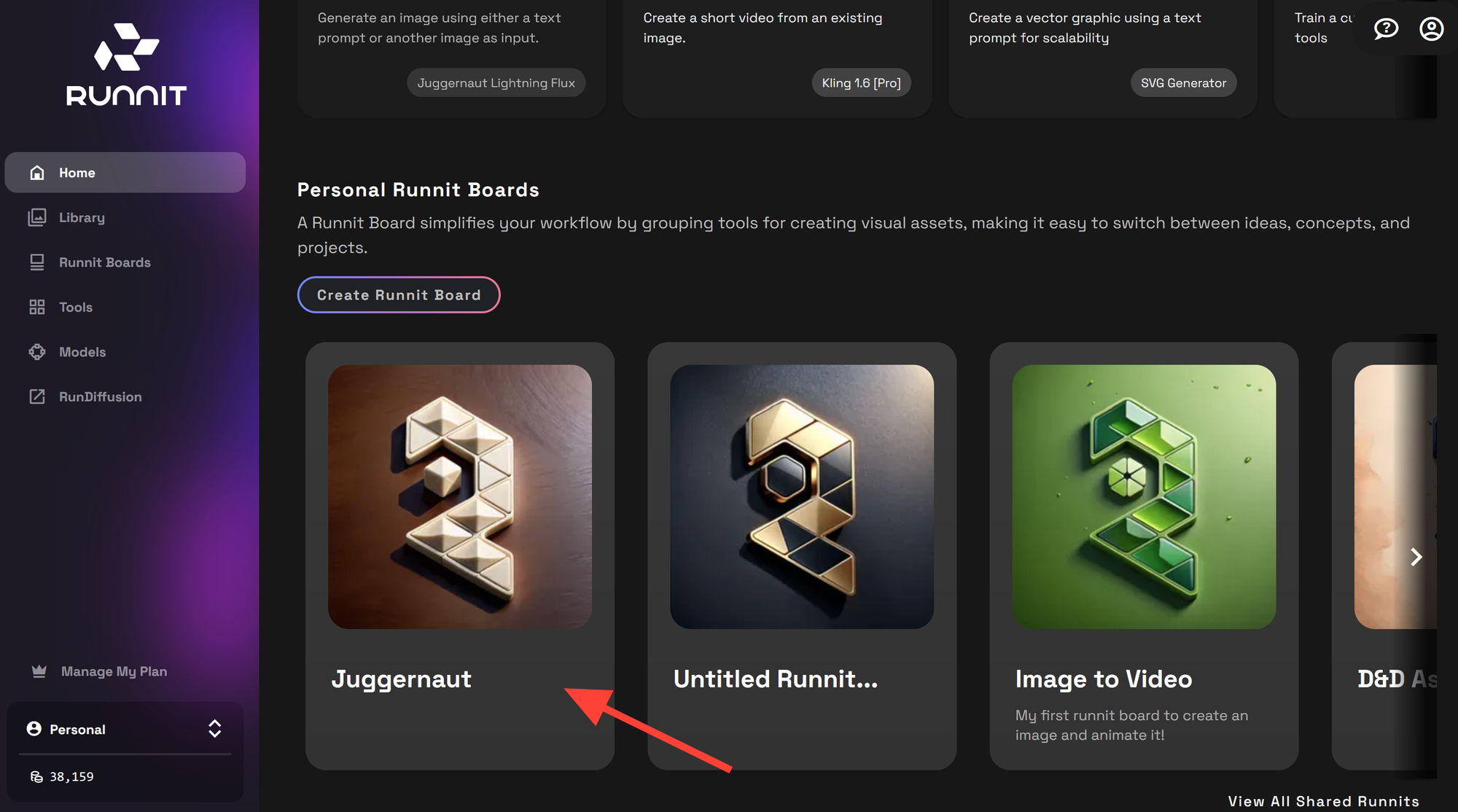
Task: Open the Juggernaut Lightning Flux tag
Action: (495, 82)
